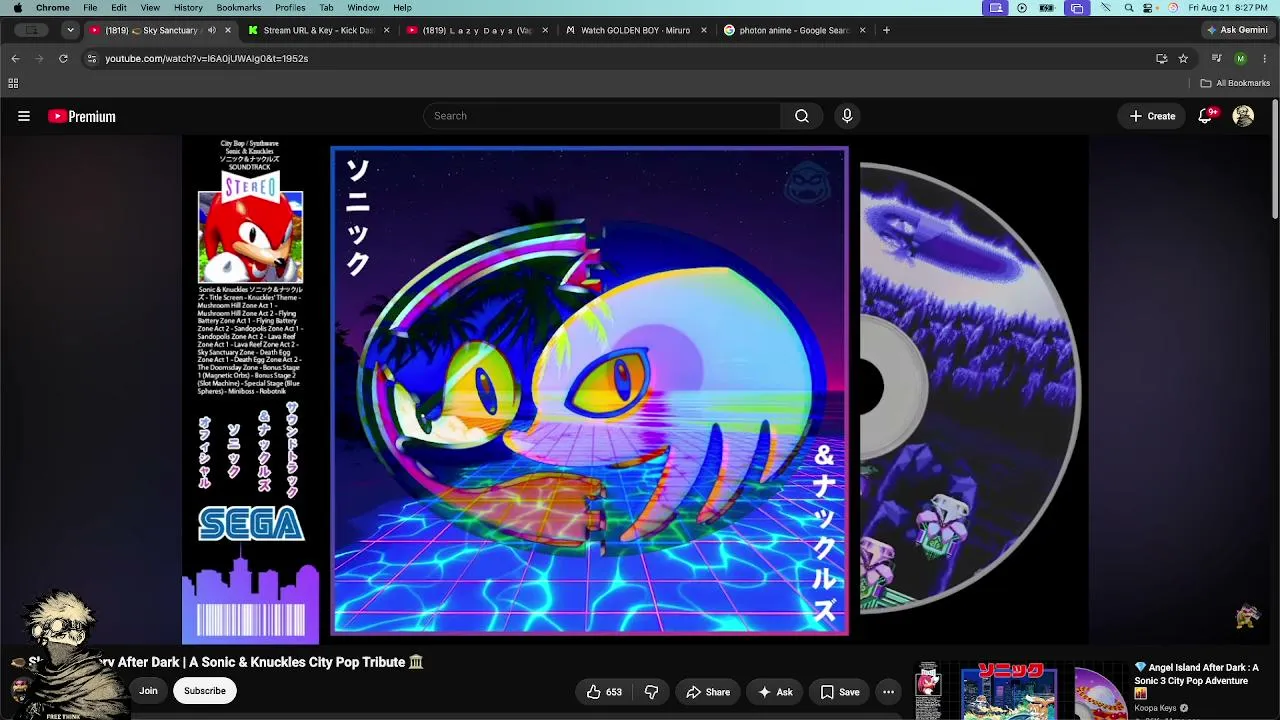Click the browser address bar URL
The height and width of the screenshot is (720, 1280).
(207, 58)
